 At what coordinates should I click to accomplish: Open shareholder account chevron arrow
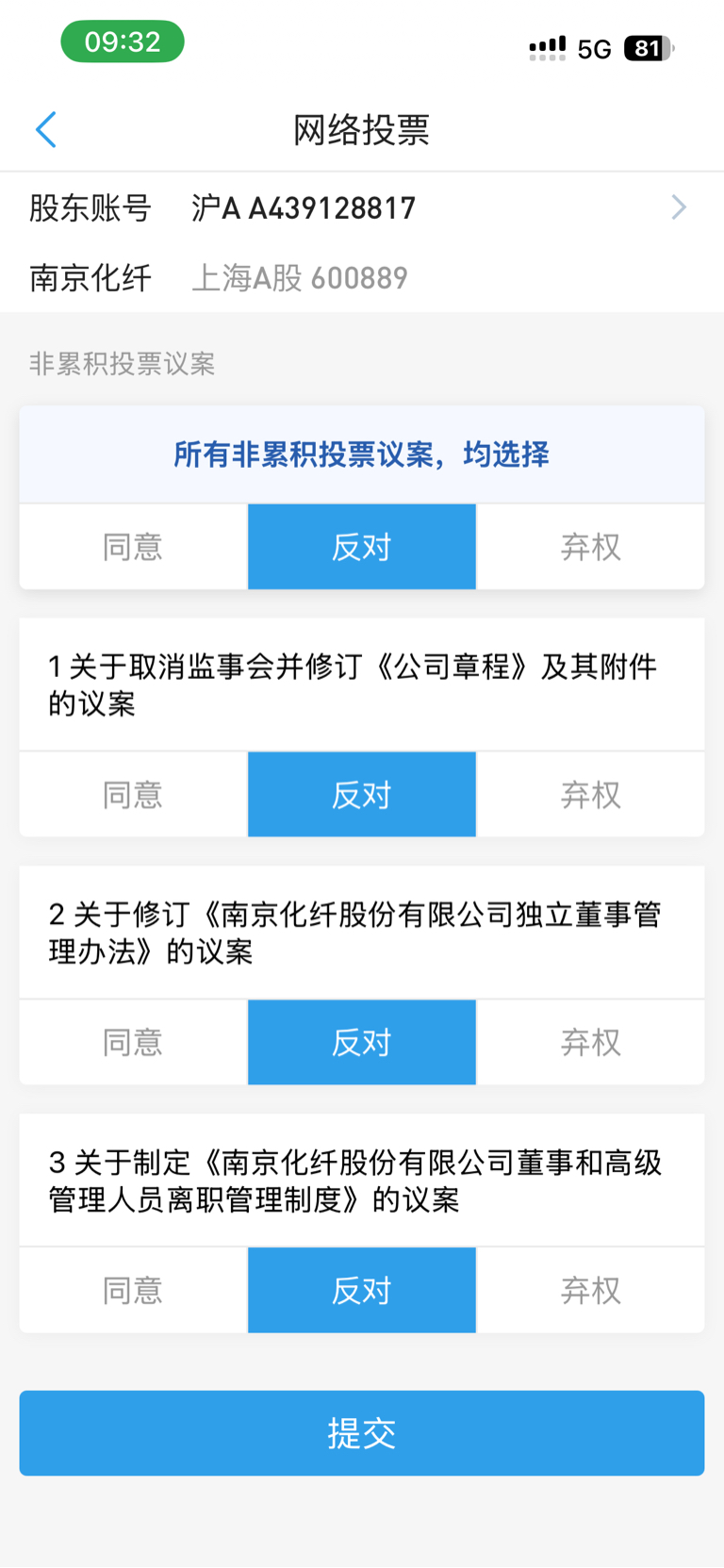point(679,207)
